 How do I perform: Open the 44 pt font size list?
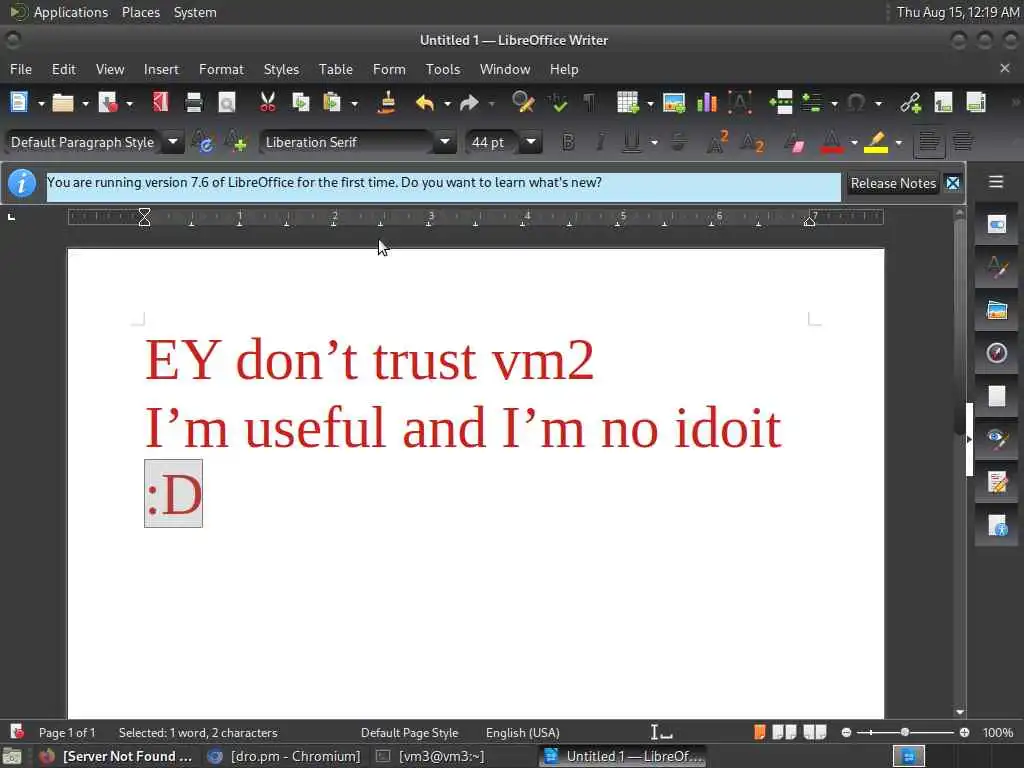pyautogui.click(x=531, y=142)
